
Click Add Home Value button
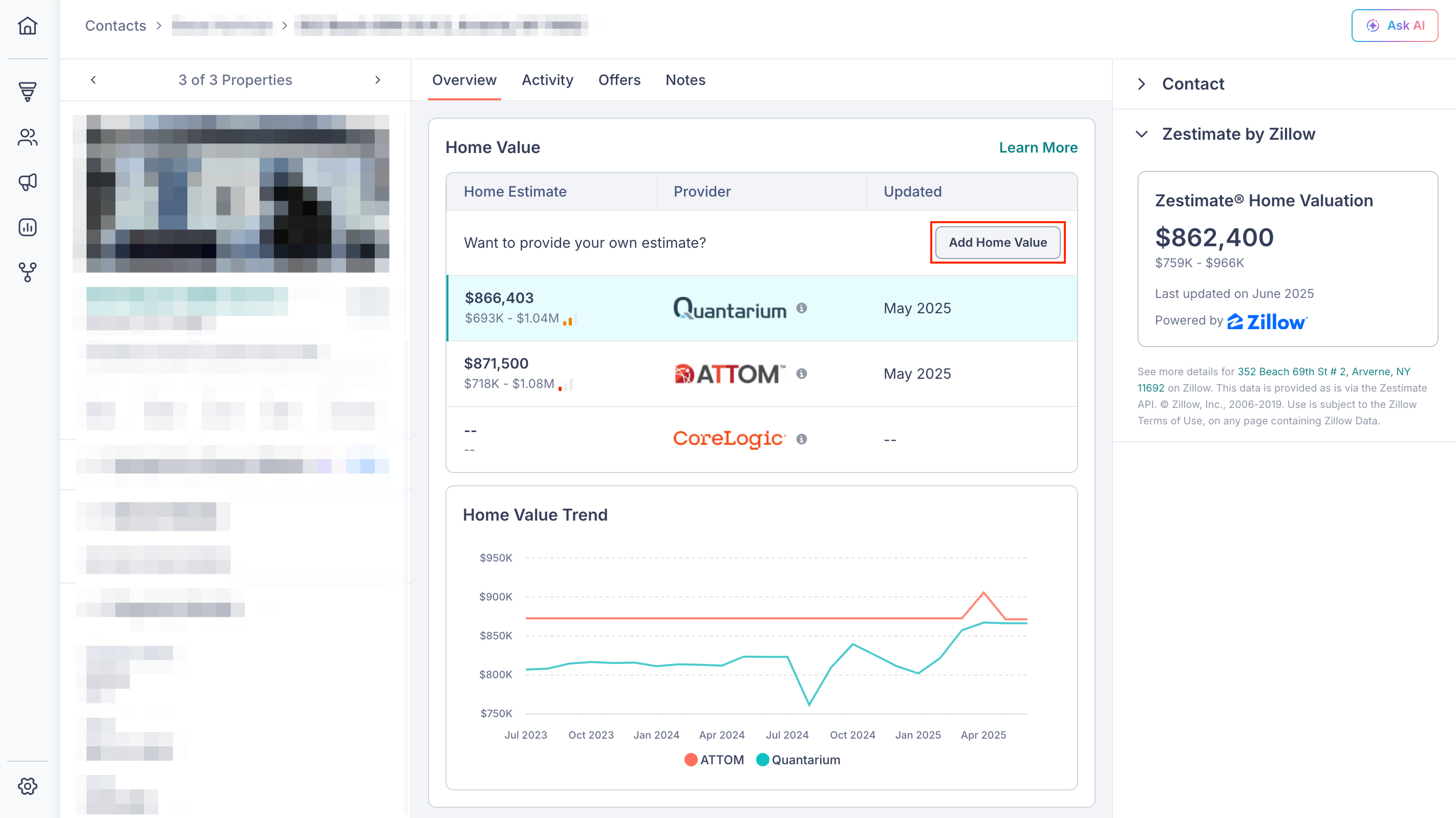point(998,243)
